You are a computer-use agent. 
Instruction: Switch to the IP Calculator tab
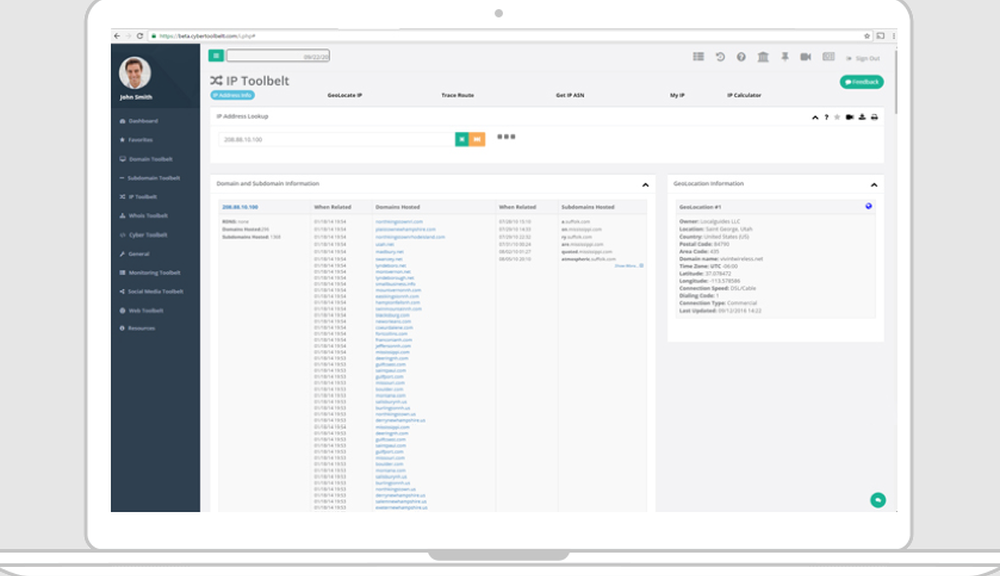click(x=744, y=95)
